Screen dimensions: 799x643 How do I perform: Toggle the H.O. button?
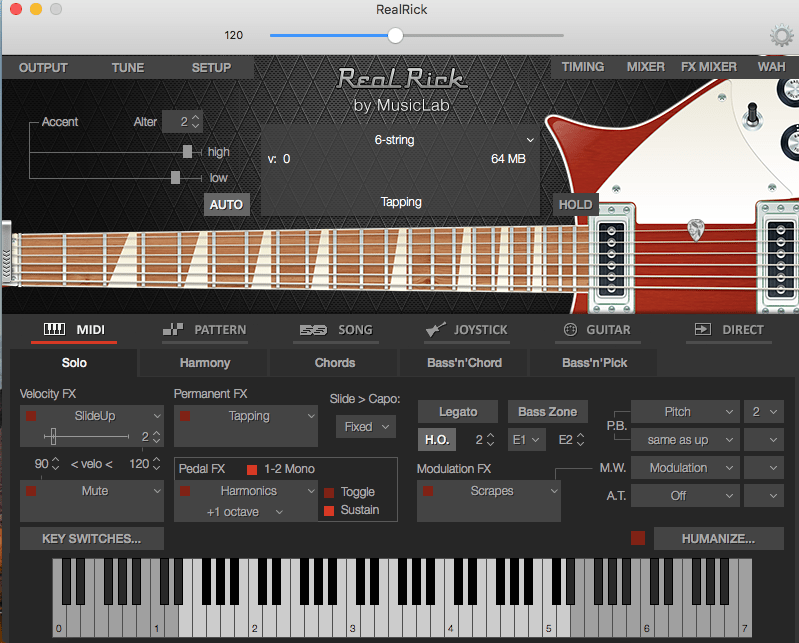[x=437, y=440]
